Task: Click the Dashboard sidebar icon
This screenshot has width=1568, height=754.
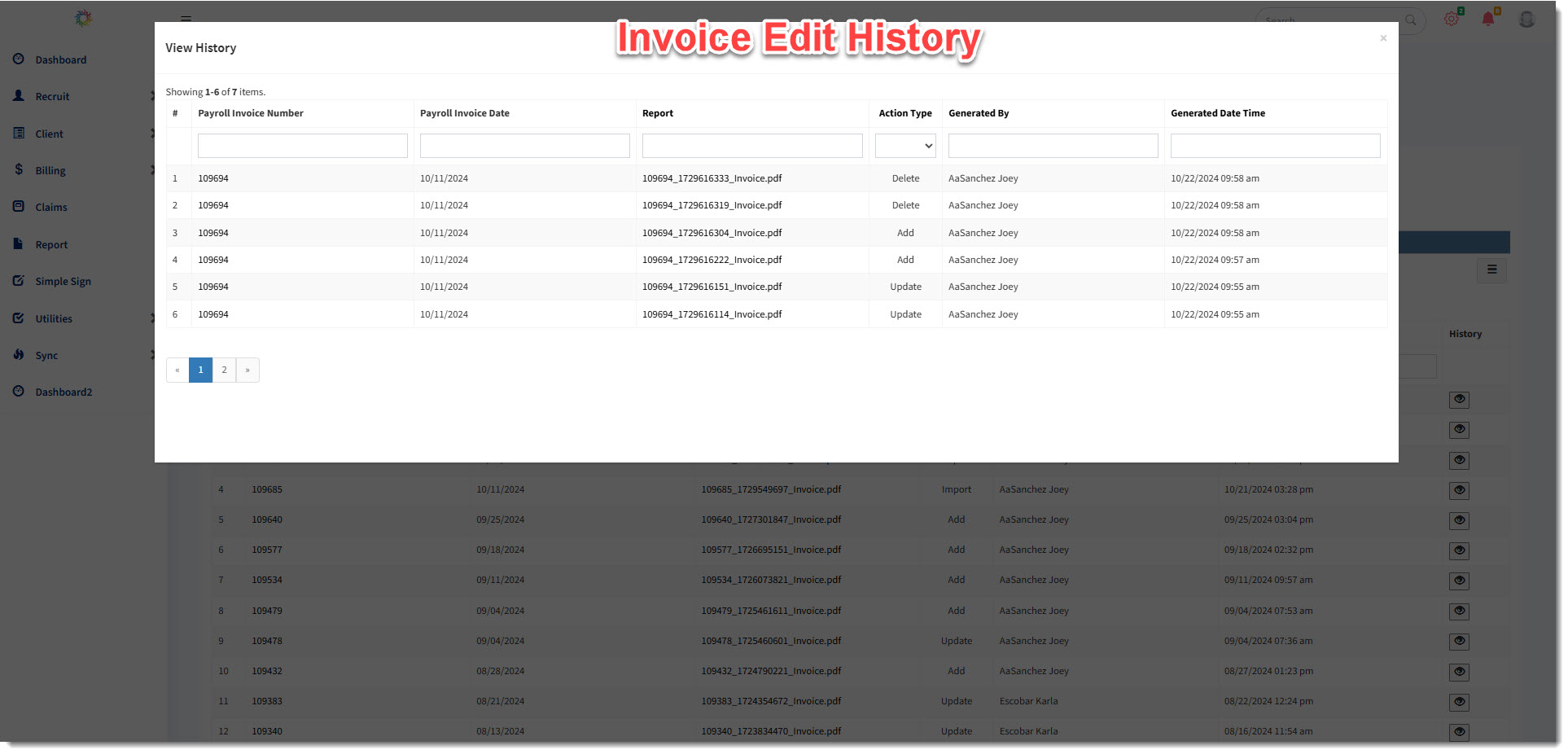Action: click(x=19, y=59)
